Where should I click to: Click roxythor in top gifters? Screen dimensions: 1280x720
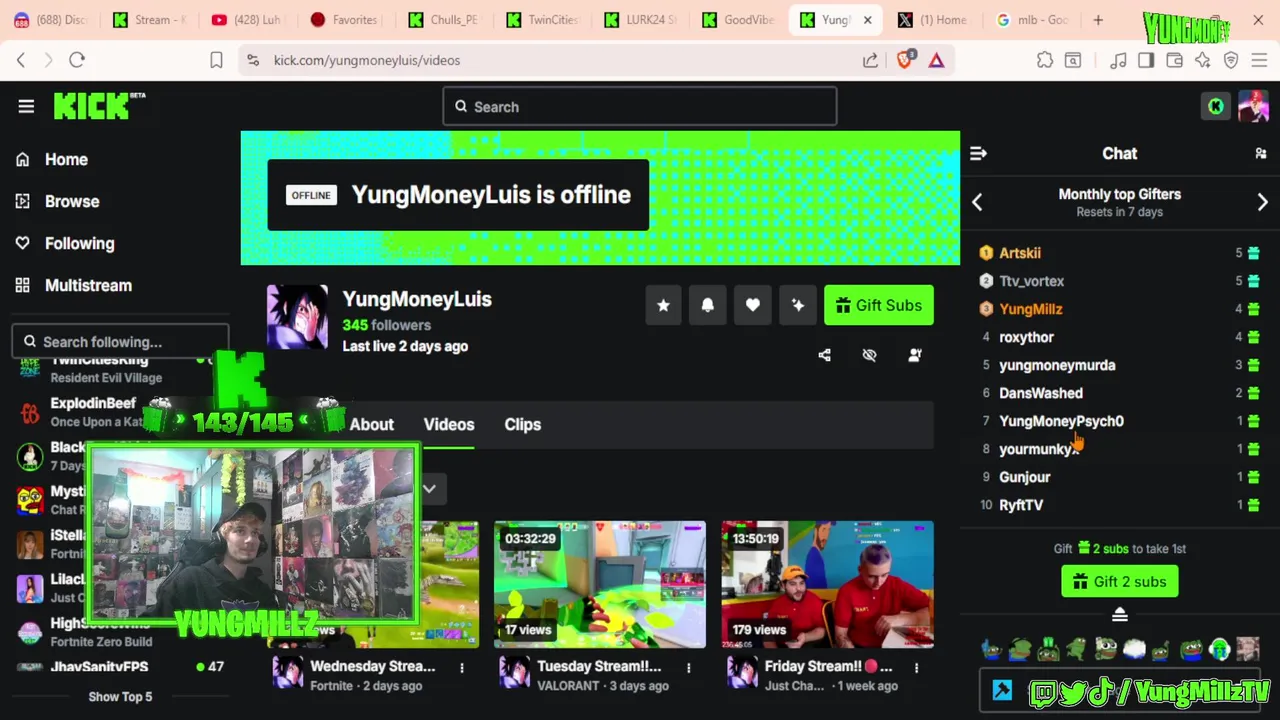pos(1026,337)
